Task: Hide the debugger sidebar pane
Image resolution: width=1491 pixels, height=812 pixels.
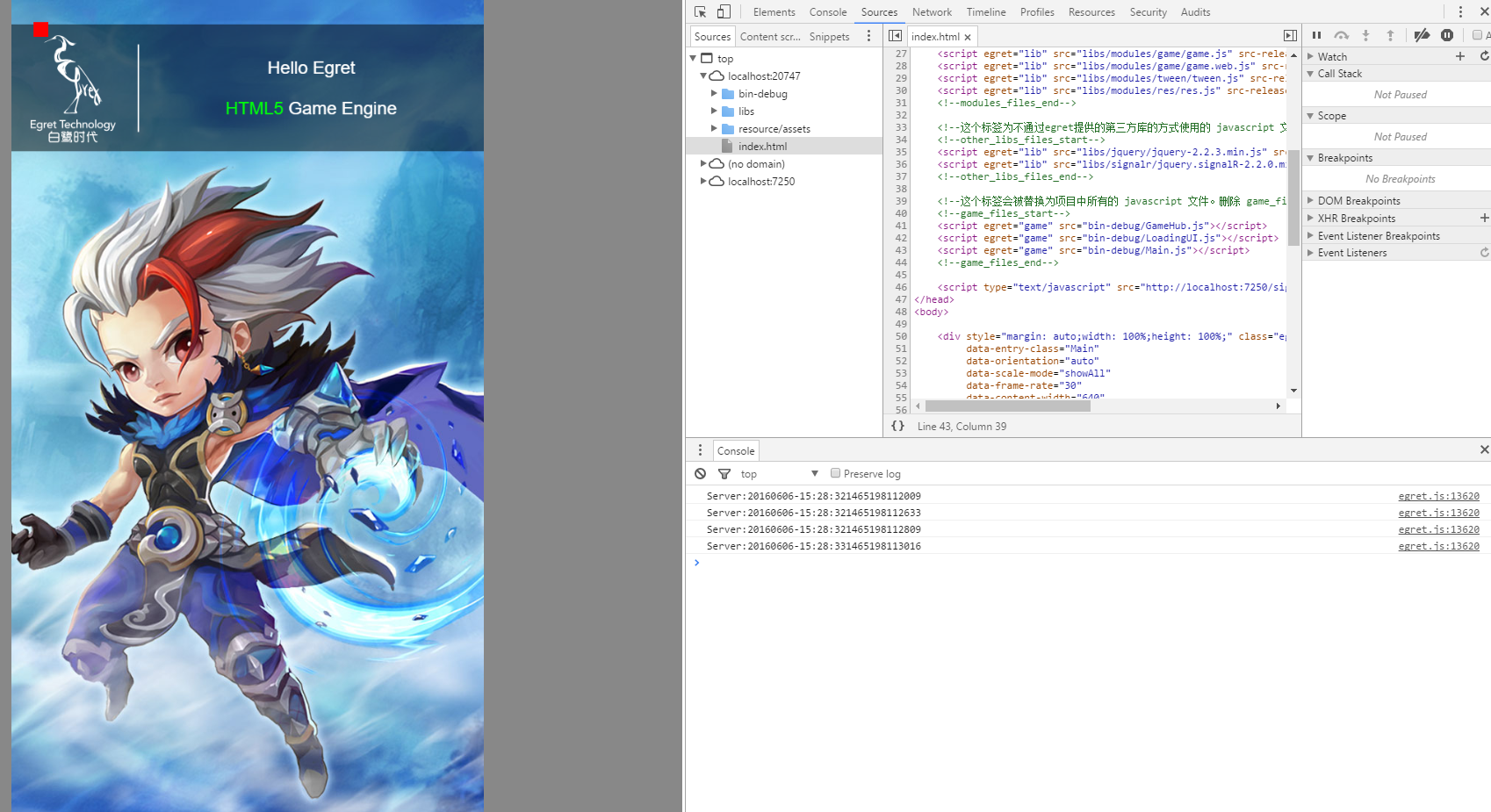Action: pyautogui.click(x=1290, y=36)
